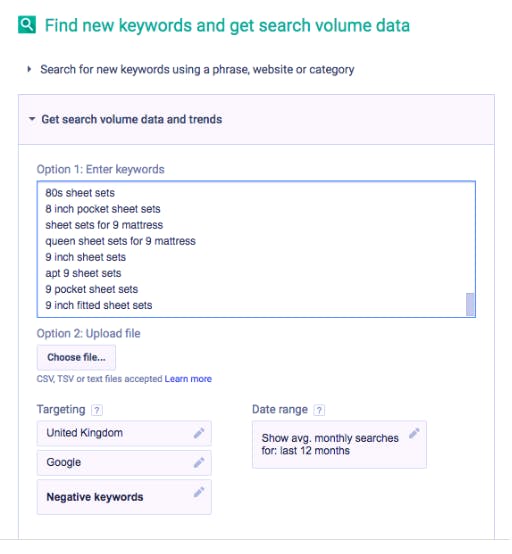Image resolution: width=512 pixels, height=554 pixels.
Task: Click inside the Enter keywords text area
Action: (x=256, y=249)
